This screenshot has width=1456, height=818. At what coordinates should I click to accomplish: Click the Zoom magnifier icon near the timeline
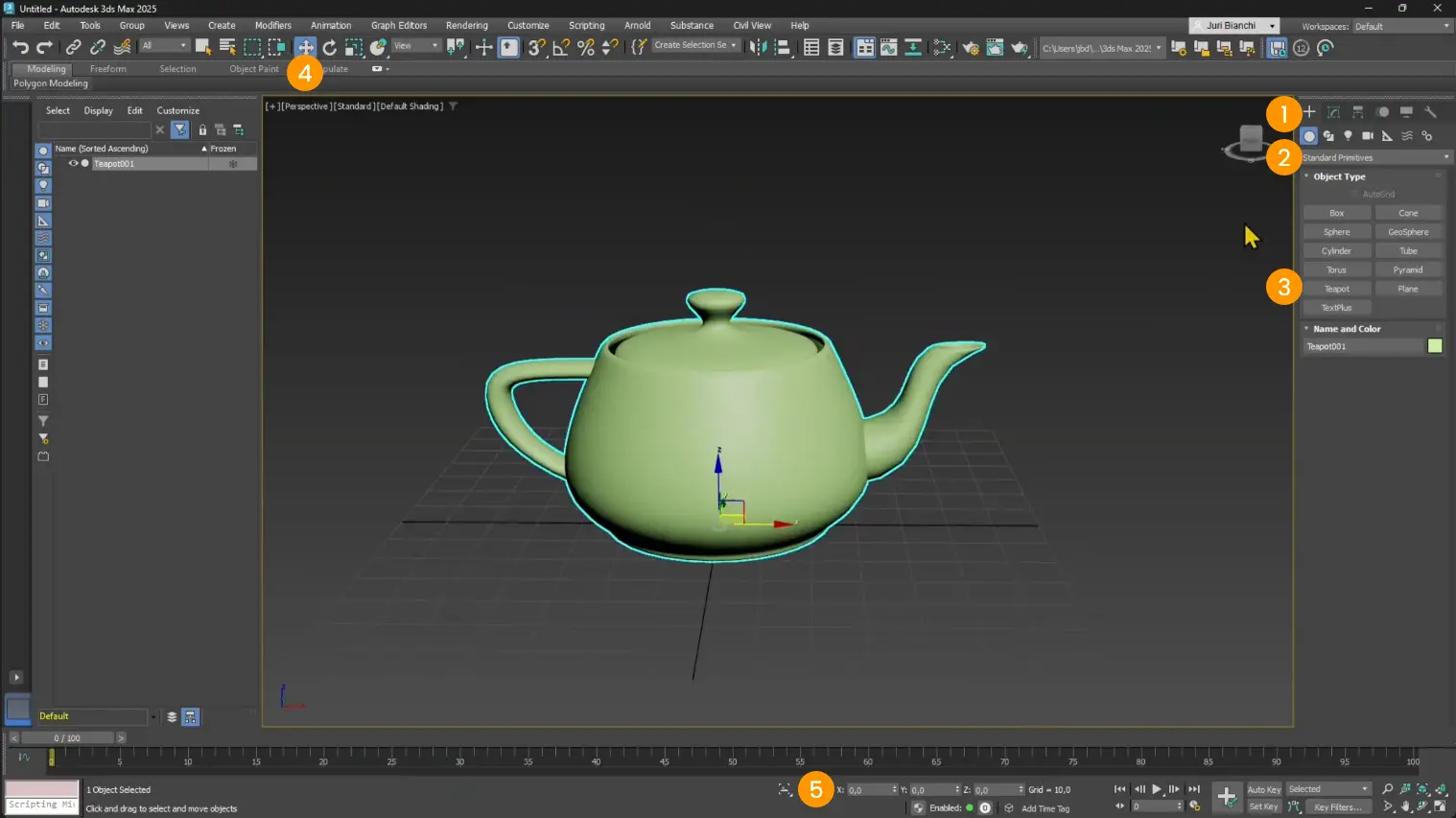[1389, 788]
